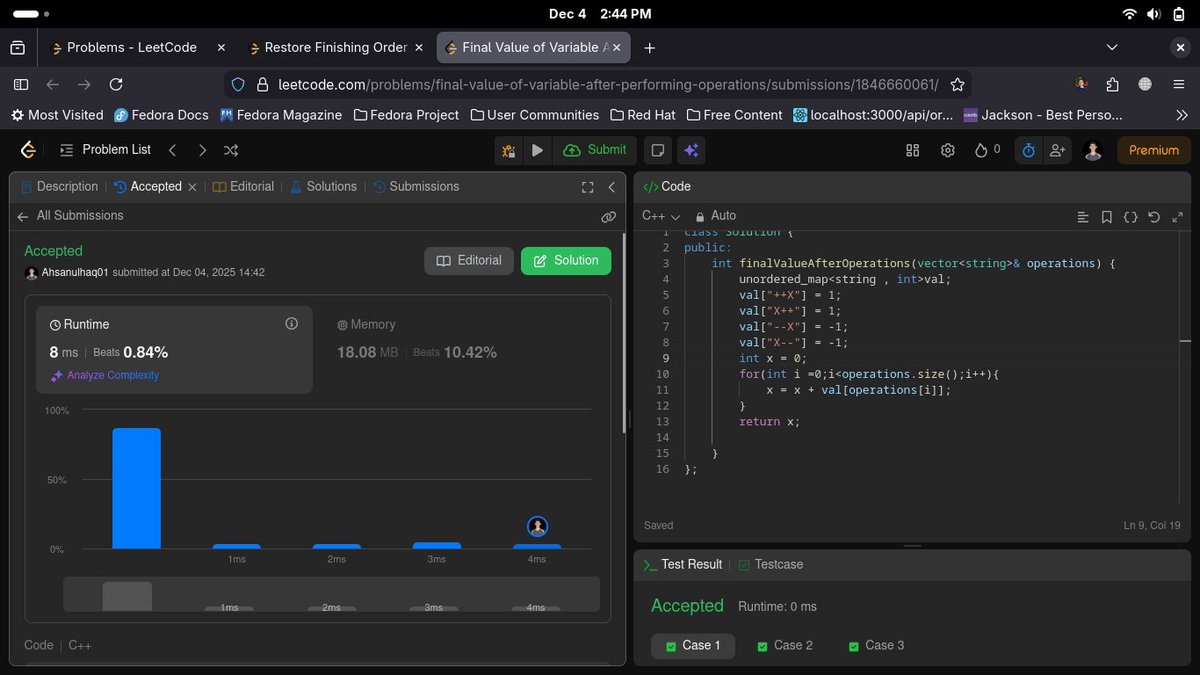Click the Ahsanulhaq01 username
Viewport: 1200px width, 675px height.
click(x=75, y=273)
